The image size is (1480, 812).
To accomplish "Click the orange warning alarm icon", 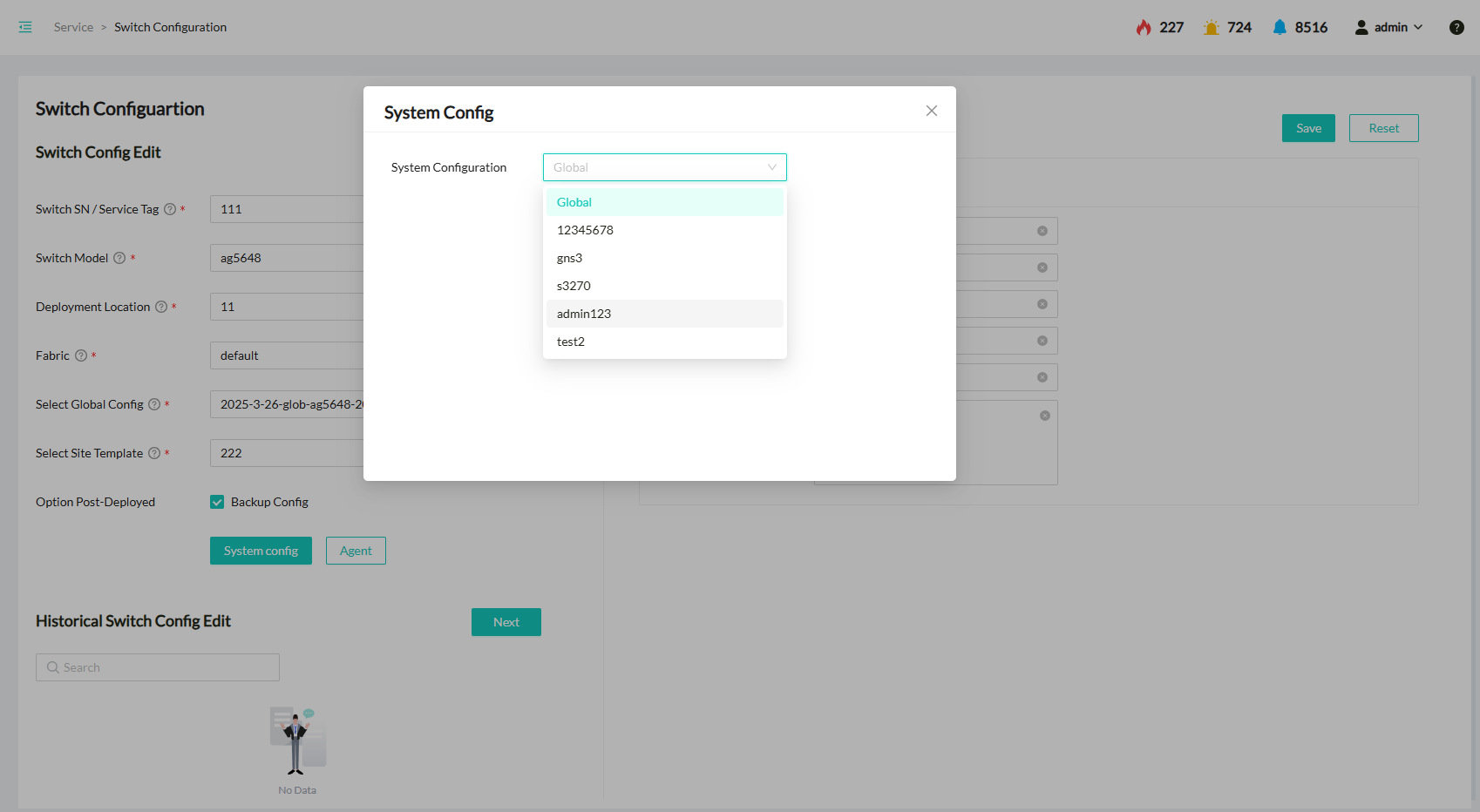I will 1211,27.
